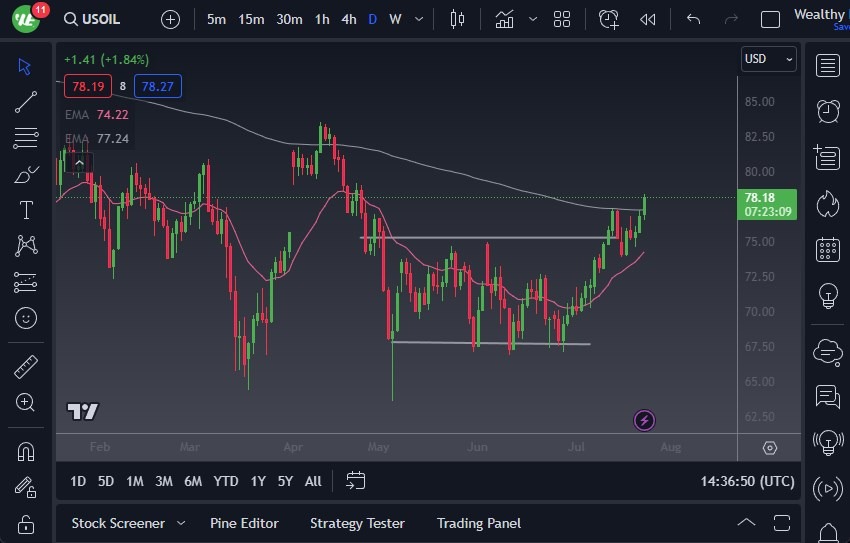The image size is (850, 543).
Task: Open the Strategy Tester tab
Action: (357, 523)
